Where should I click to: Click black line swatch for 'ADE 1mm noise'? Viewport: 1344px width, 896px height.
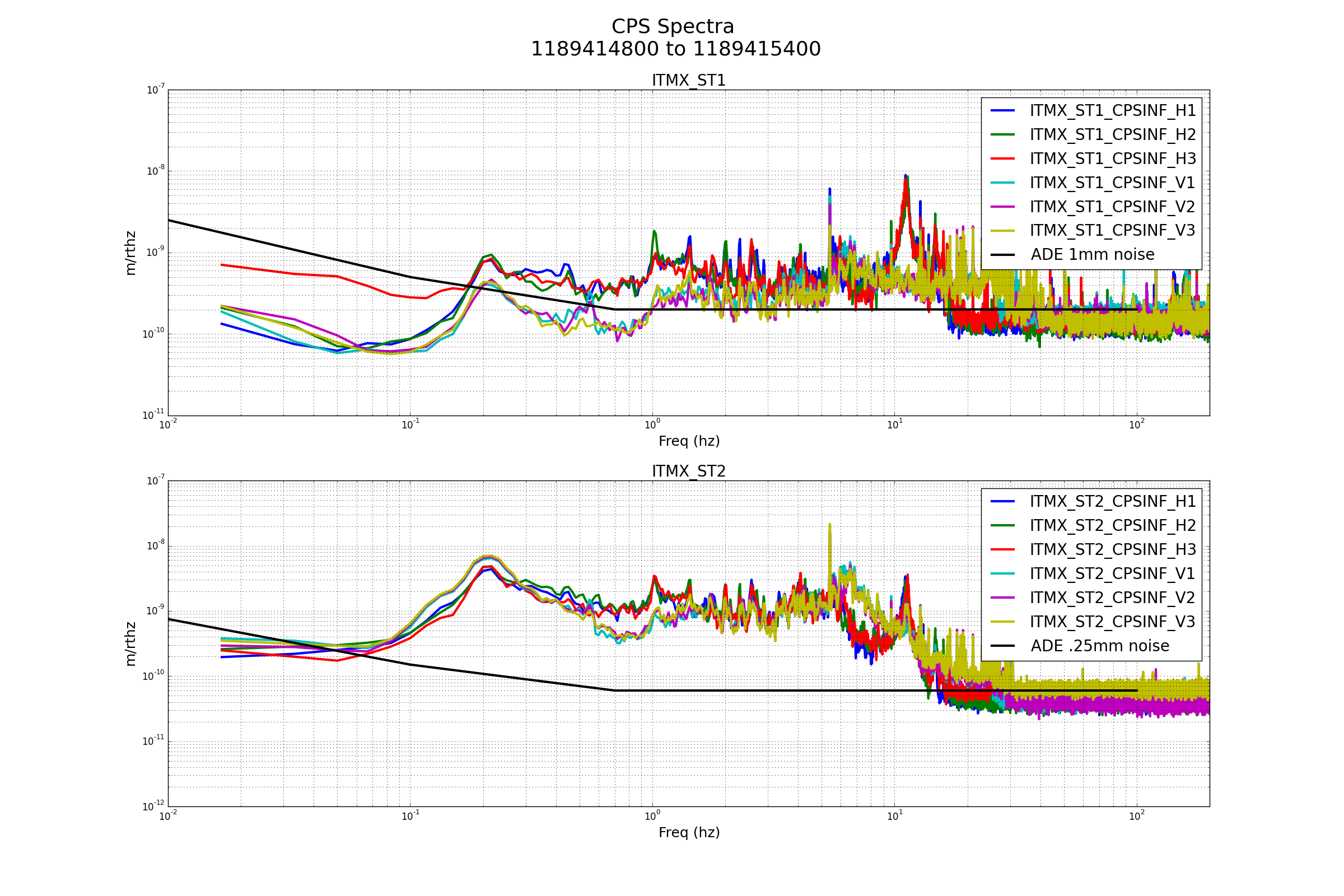click(x=1003, y=254)
